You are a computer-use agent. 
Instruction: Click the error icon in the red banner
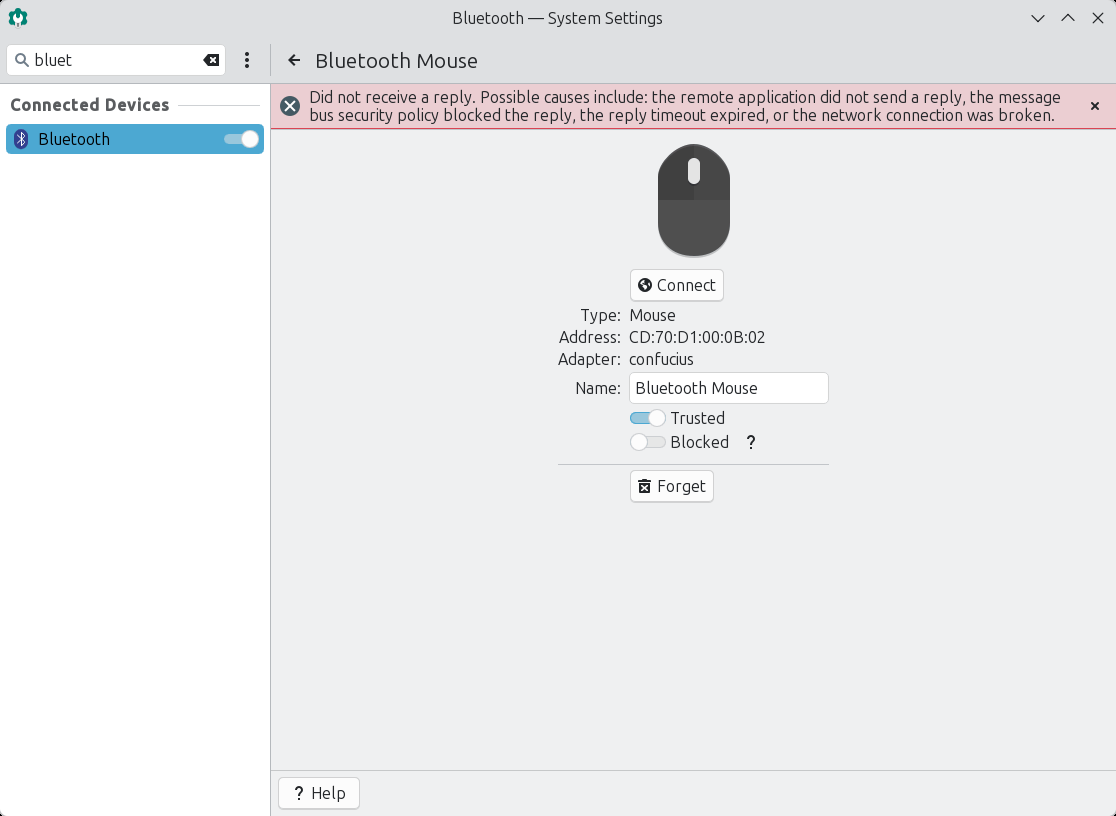(290, 106)
